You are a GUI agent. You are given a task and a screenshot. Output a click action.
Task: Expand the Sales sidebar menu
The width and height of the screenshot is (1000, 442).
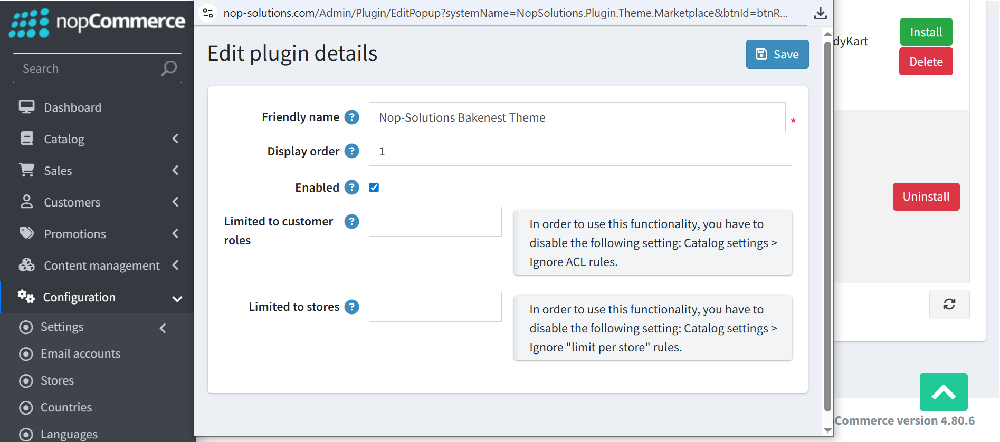(97, 171)
